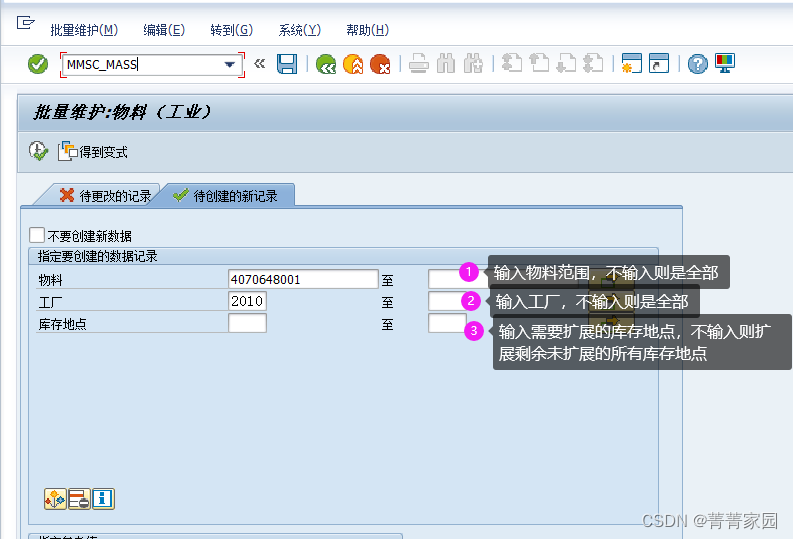Click the Generate Shortcut icon
The image size is (793, 539).
[659, 64]
